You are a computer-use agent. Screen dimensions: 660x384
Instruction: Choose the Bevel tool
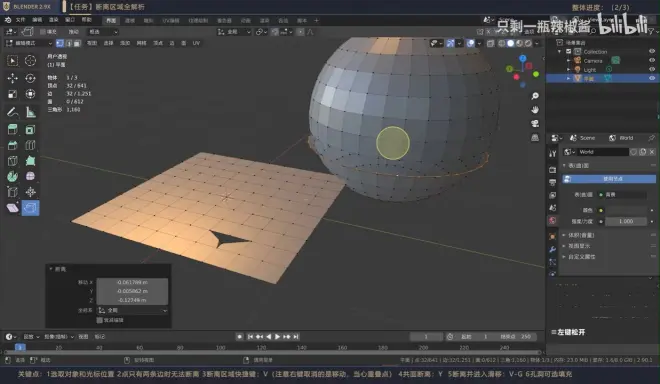click(x=12, y=145)
